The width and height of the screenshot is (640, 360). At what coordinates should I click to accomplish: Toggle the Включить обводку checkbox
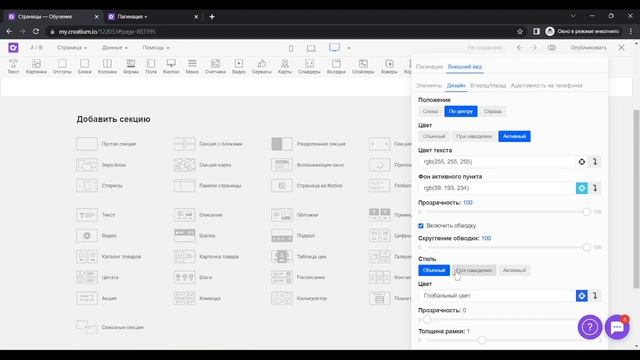click(x=421, y=226)
